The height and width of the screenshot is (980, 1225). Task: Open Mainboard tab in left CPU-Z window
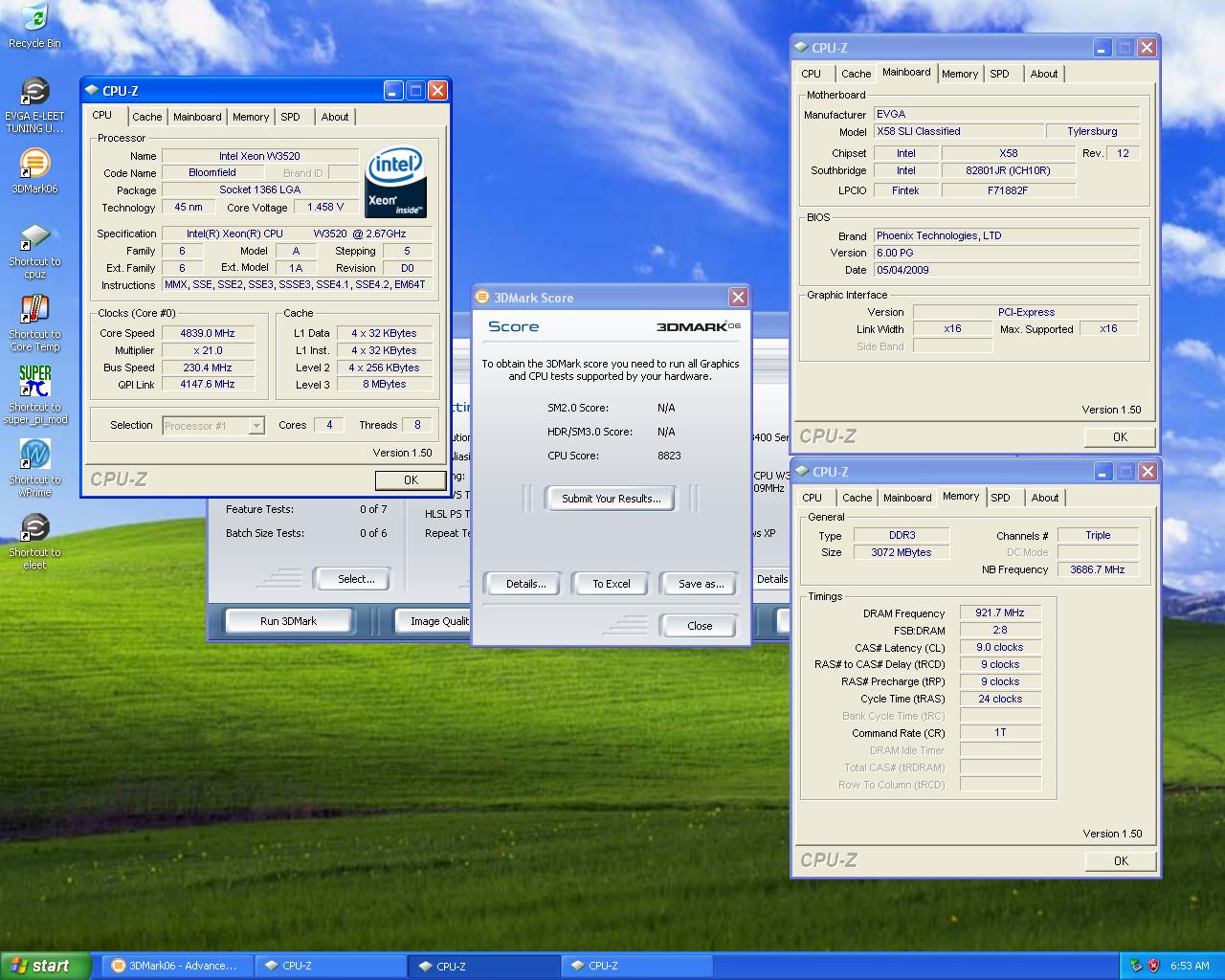click(197, 117)
